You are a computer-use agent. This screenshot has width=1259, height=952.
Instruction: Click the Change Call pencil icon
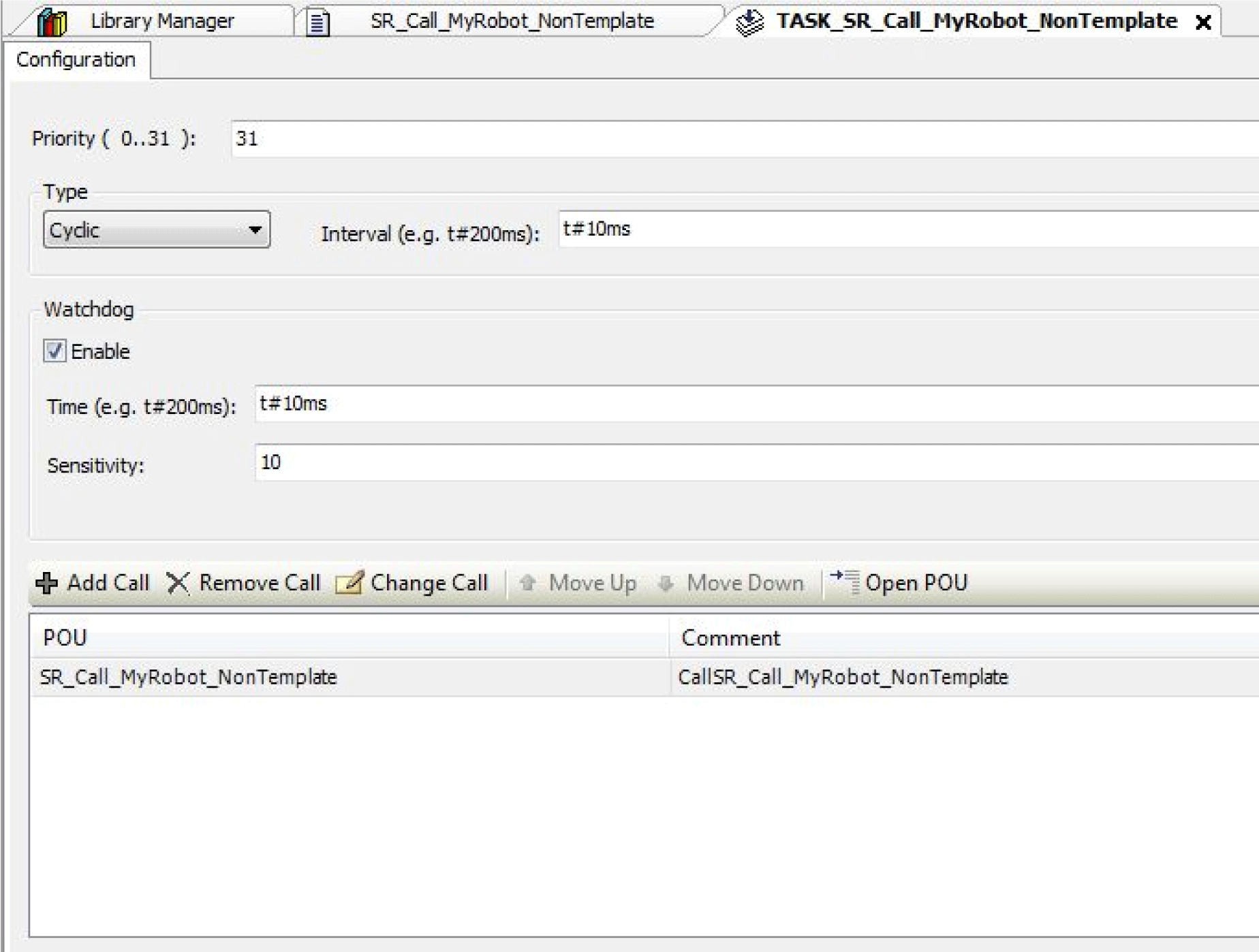(x=350, y=583)
